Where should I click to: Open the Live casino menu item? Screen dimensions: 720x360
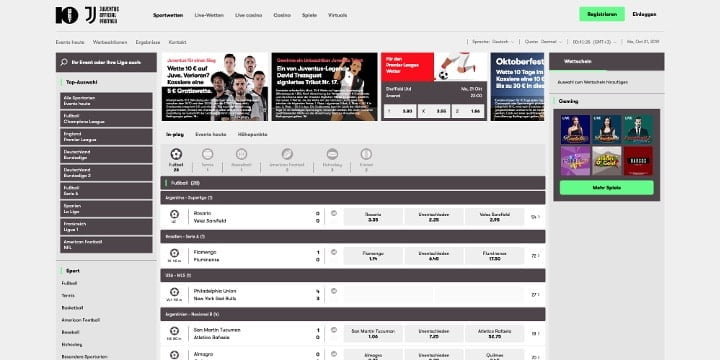248,15
